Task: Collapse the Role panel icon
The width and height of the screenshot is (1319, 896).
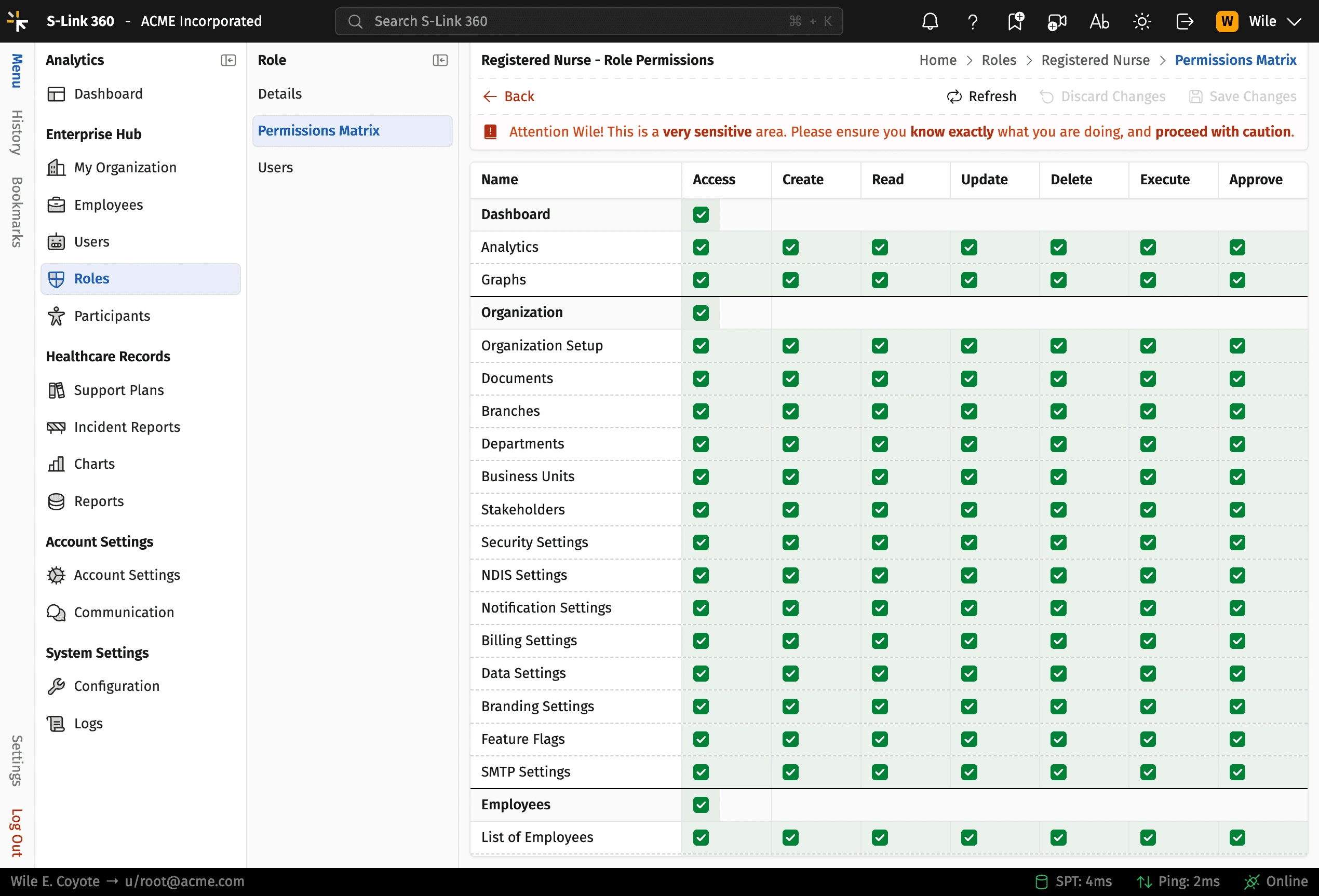Action: (x=440, y=60)
